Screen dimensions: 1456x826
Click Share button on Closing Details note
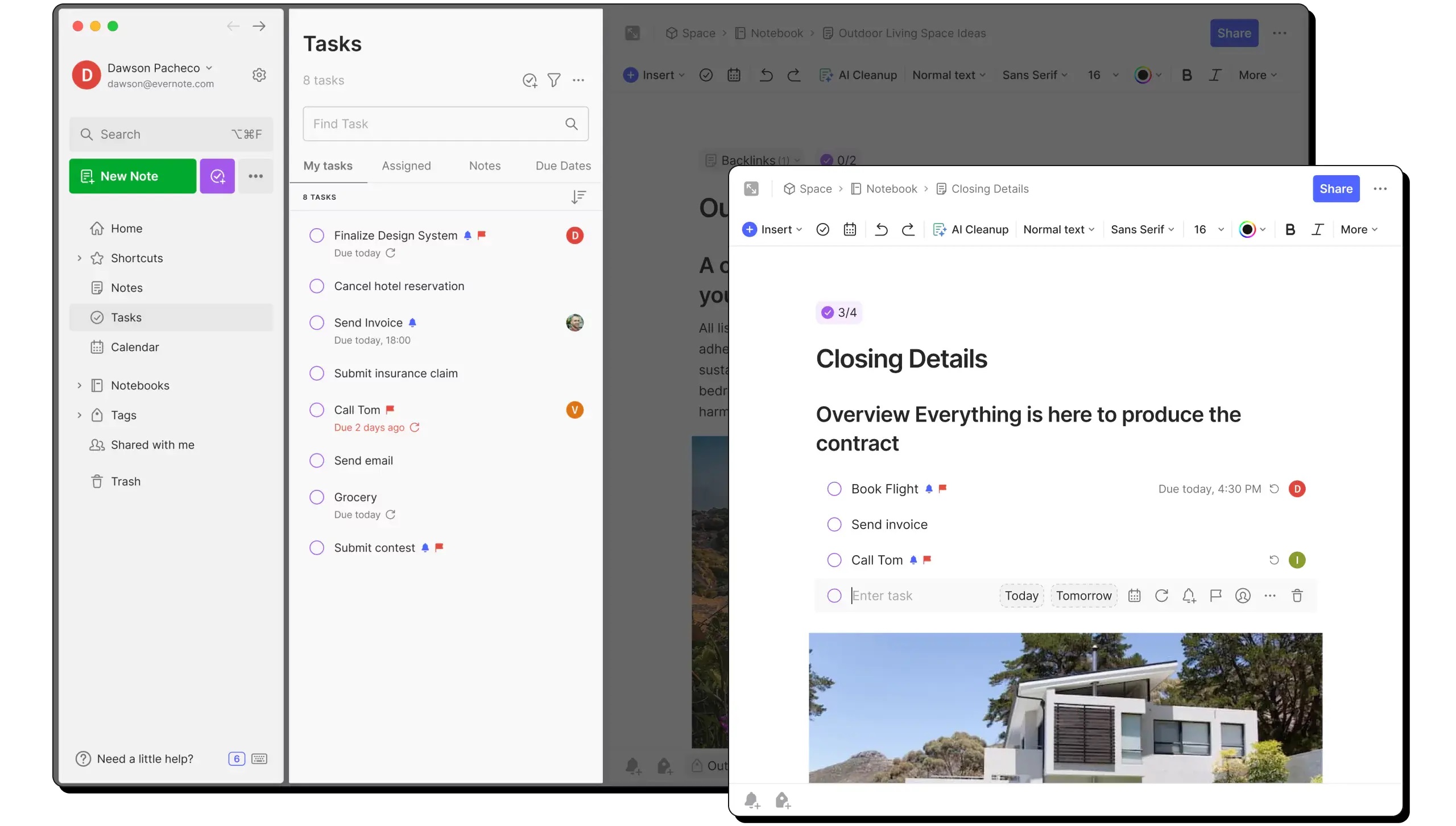tap(1335, 189)
